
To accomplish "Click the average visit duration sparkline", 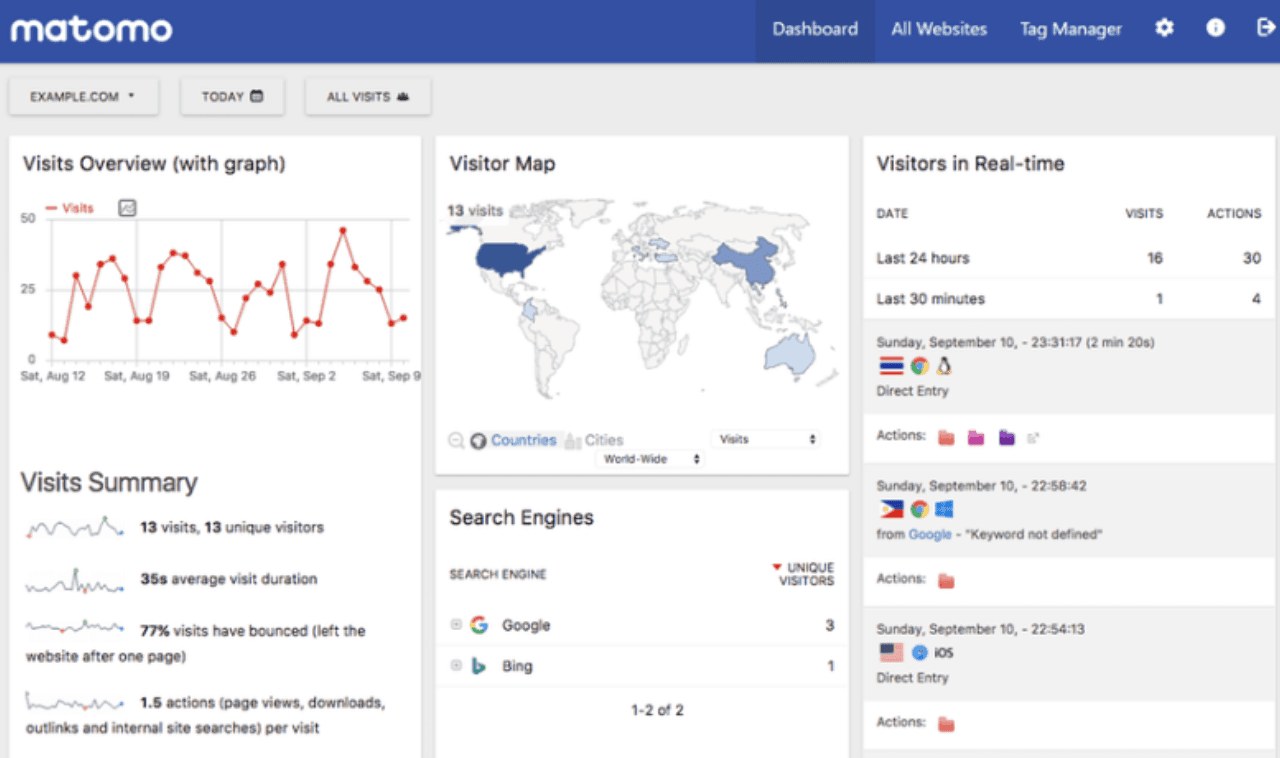I will (75, 580).
